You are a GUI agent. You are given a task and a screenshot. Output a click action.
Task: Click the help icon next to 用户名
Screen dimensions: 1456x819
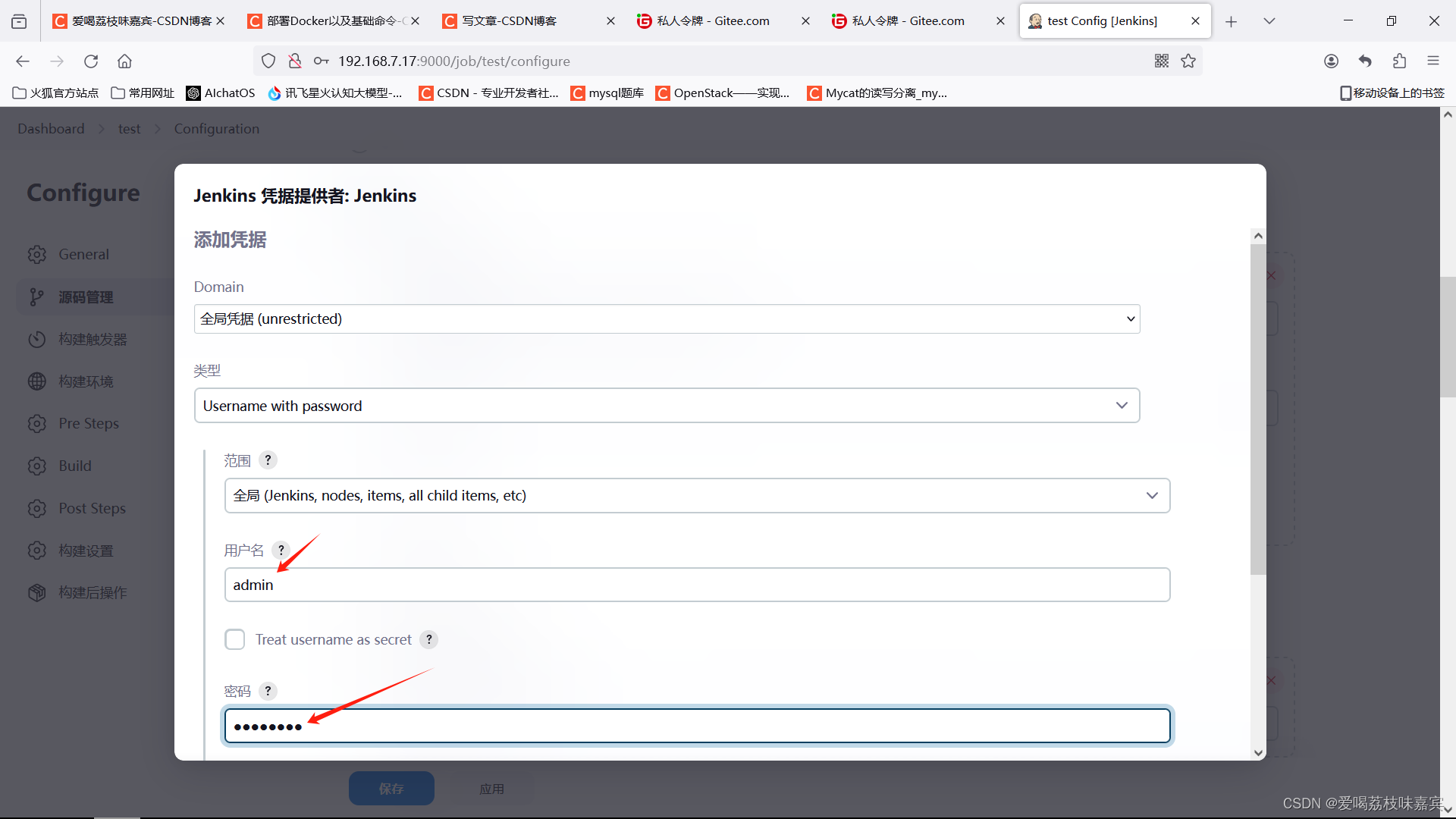[281, 550]
